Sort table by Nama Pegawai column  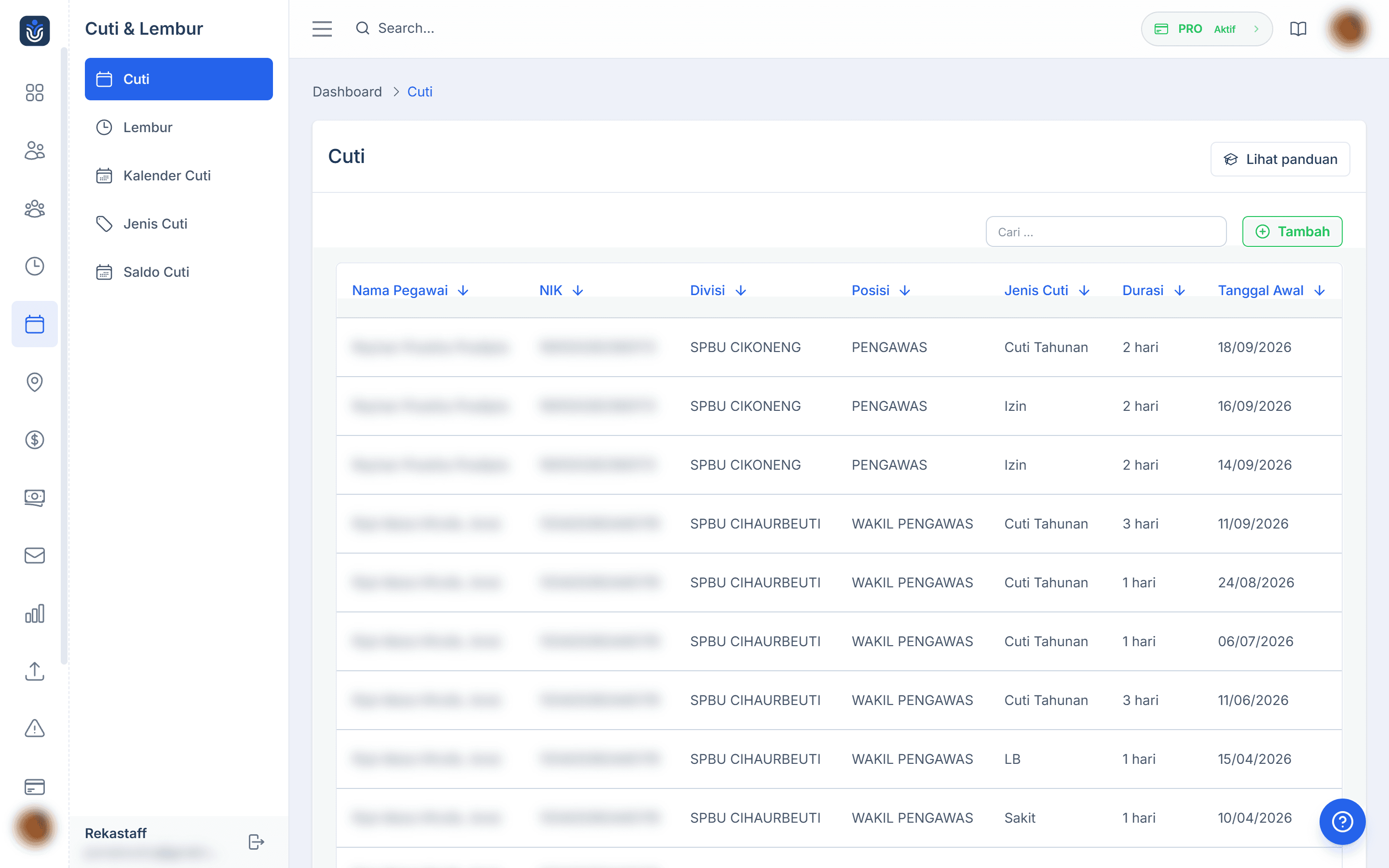[410, 290]
